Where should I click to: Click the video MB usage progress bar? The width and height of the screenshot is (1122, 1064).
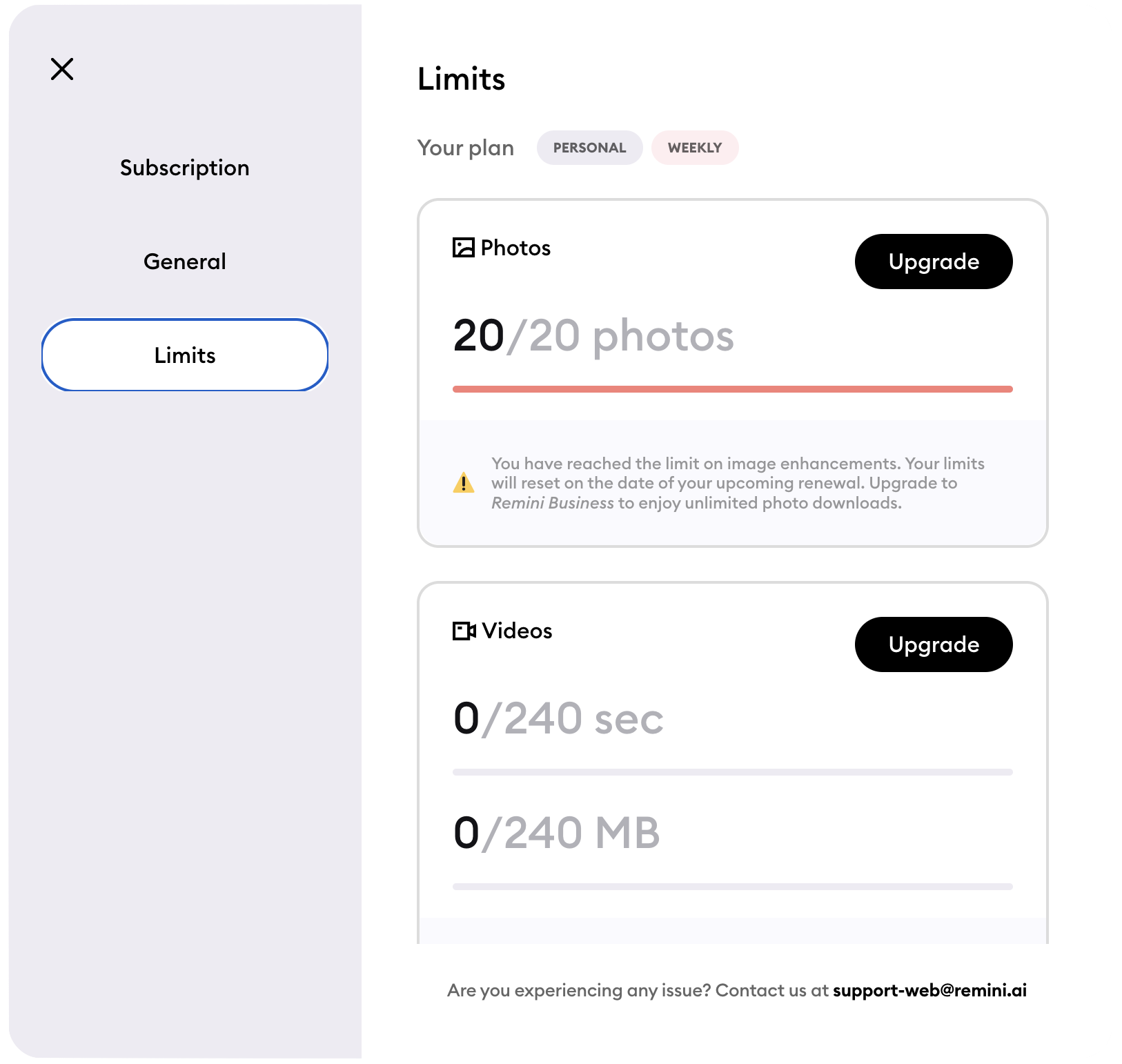pyautogui.click(x=733, y=886)
